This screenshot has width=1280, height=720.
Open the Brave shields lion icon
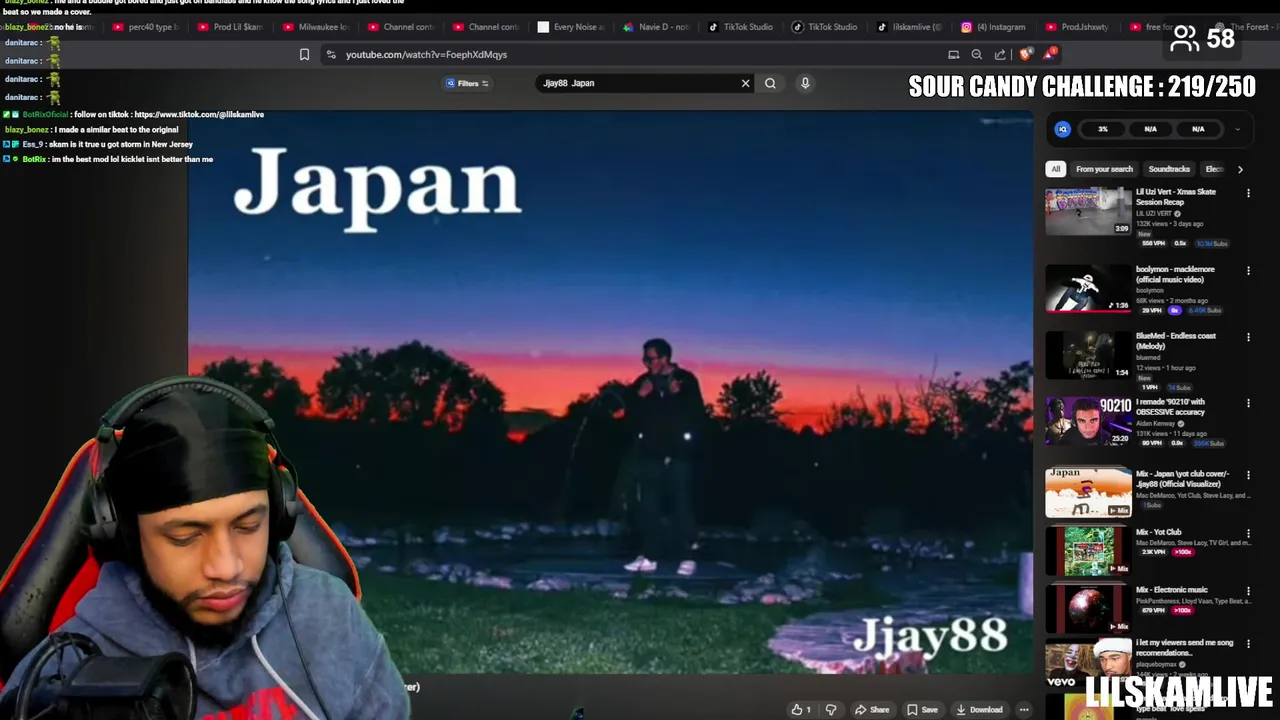coord(1025,54)
